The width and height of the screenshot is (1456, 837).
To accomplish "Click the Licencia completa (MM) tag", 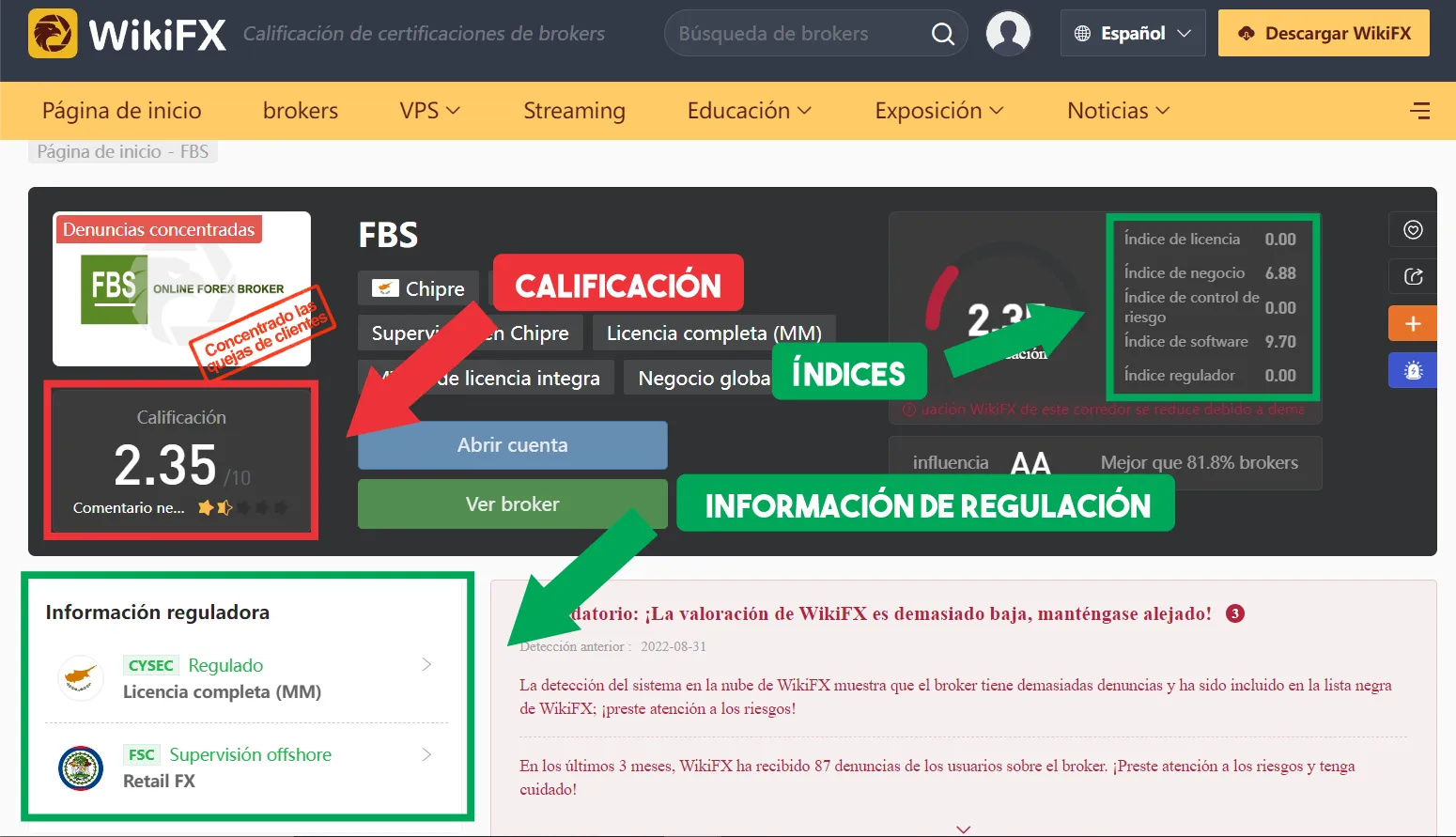I will [x=714, y=333].
